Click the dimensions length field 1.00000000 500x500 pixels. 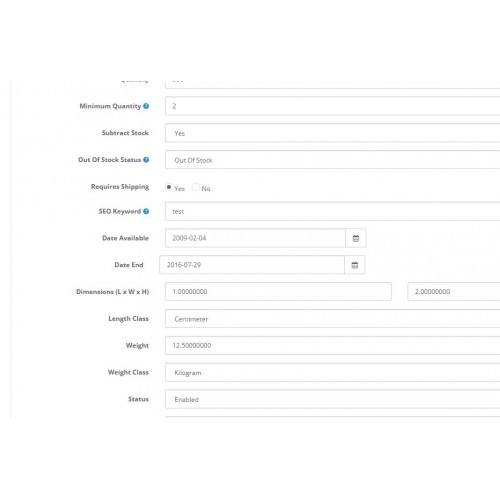click(278, 292)
